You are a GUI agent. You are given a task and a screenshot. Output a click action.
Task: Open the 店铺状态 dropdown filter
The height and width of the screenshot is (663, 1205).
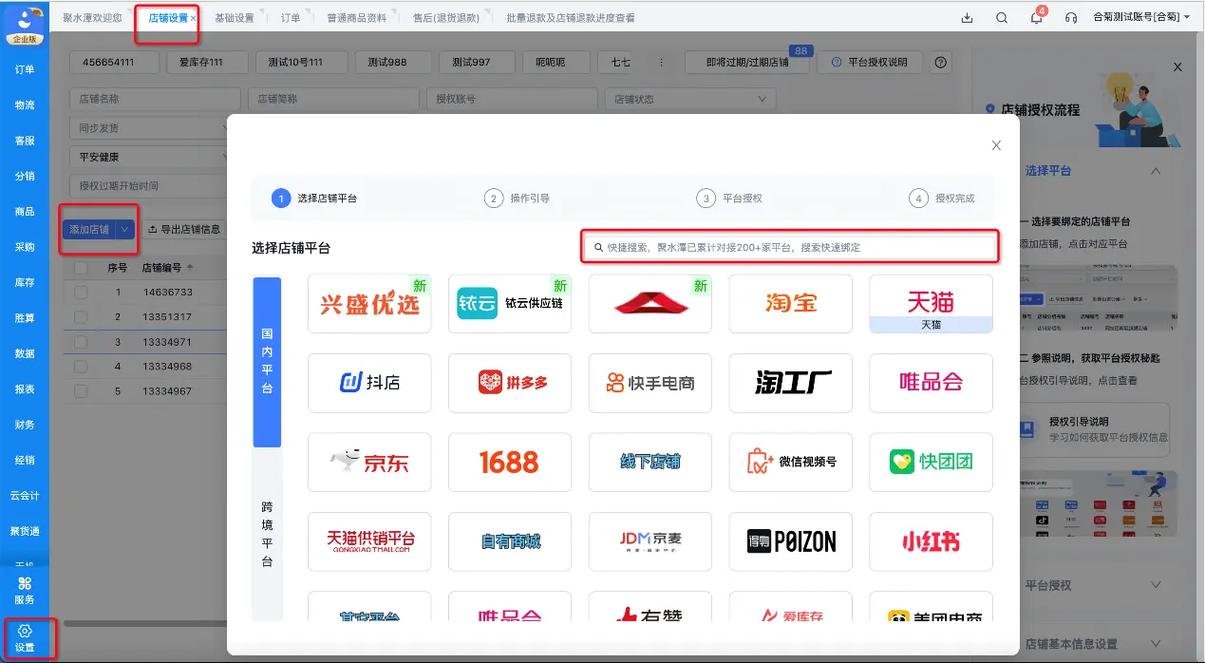tap(691, 99)
